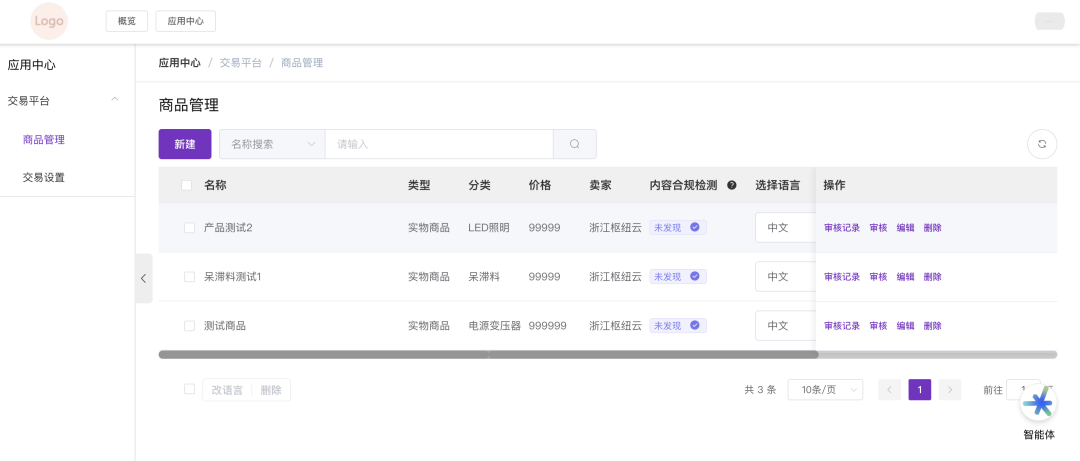Viewport: 1080px width, 461px height.
Task: Tick the checkbox for 产品测试2
Action: pyautogui.click(x=189, y=228)
